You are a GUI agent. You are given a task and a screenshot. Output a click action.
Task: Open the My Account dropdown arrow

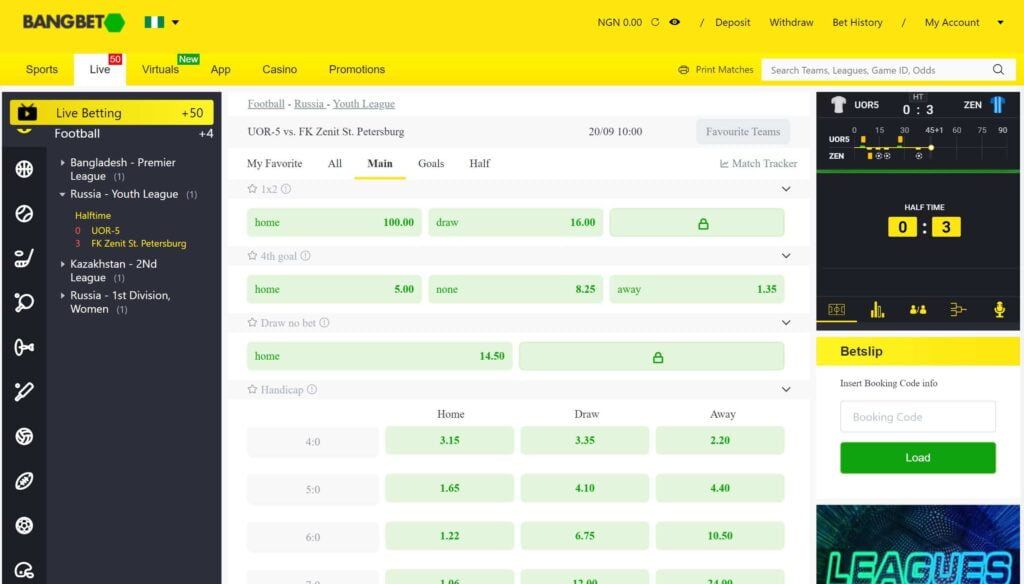[1000, 22]
